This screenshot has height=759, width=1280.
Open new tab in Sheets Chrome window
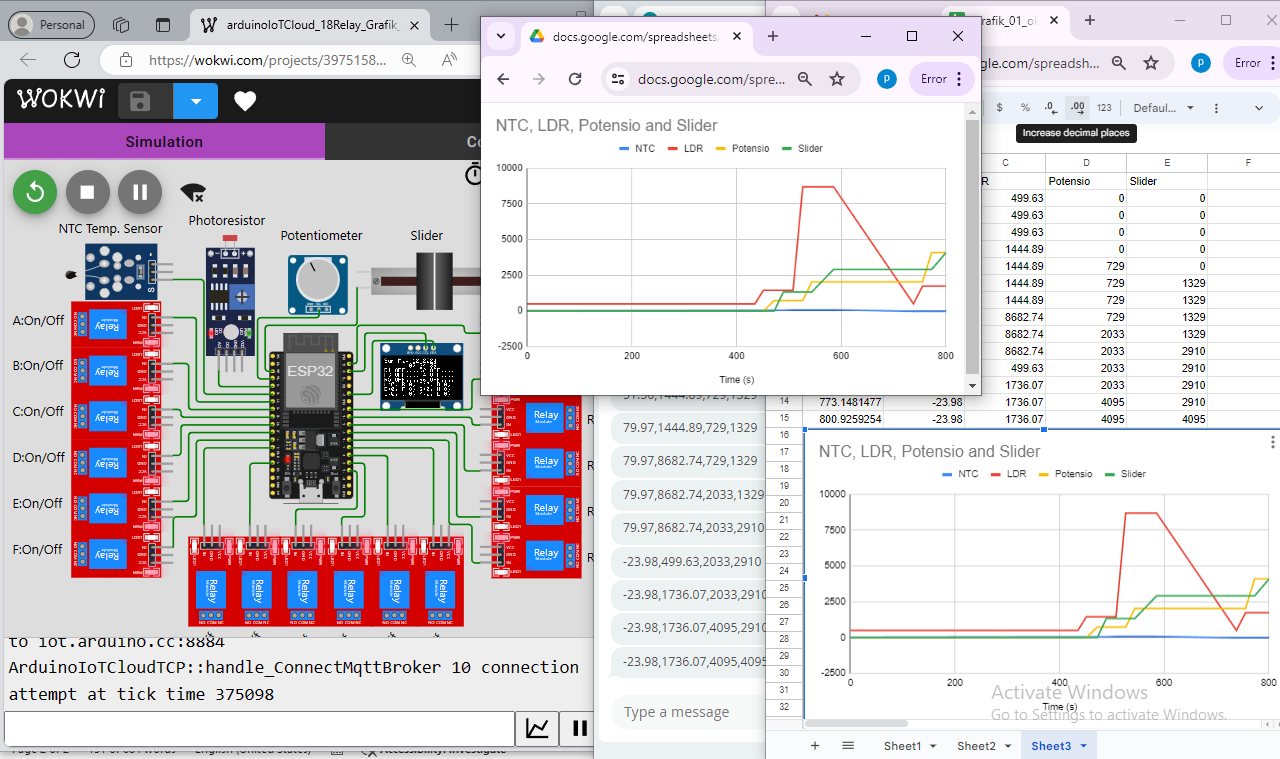coord(1090,20)
